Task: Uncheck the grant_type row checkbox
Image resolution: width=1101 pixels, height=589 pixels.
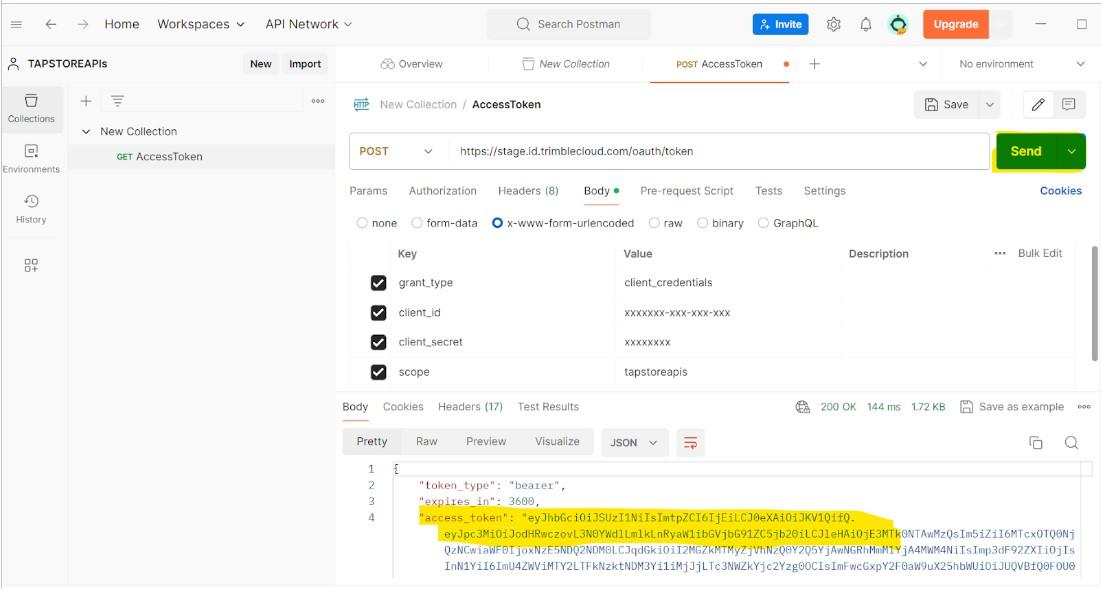Action: tap(378, 283)
